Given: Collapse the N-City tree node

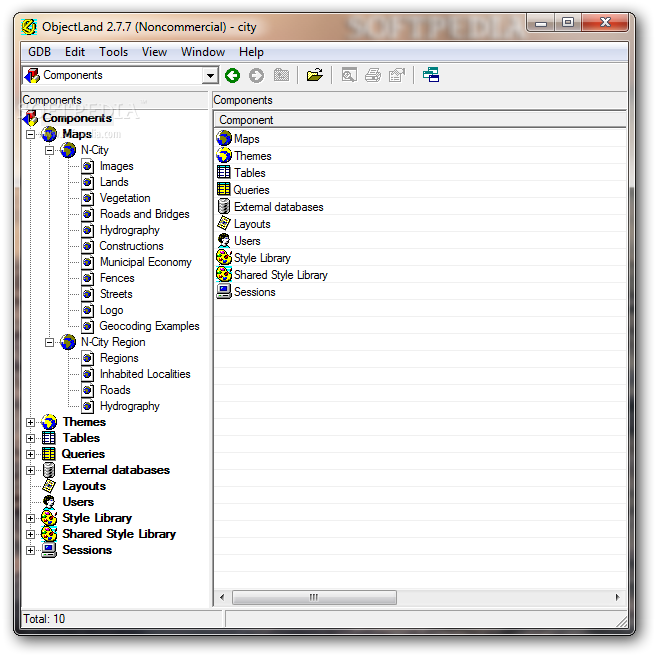Looking at the screenshot, I should [49, 150].
